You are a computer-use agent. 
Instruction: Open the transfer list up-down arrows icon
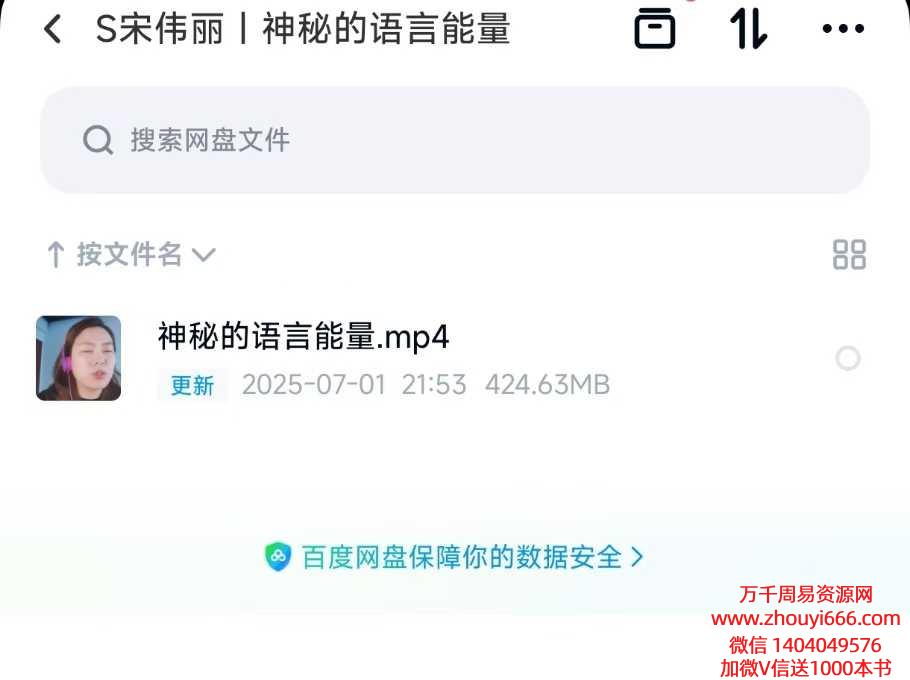click(749, 29)
